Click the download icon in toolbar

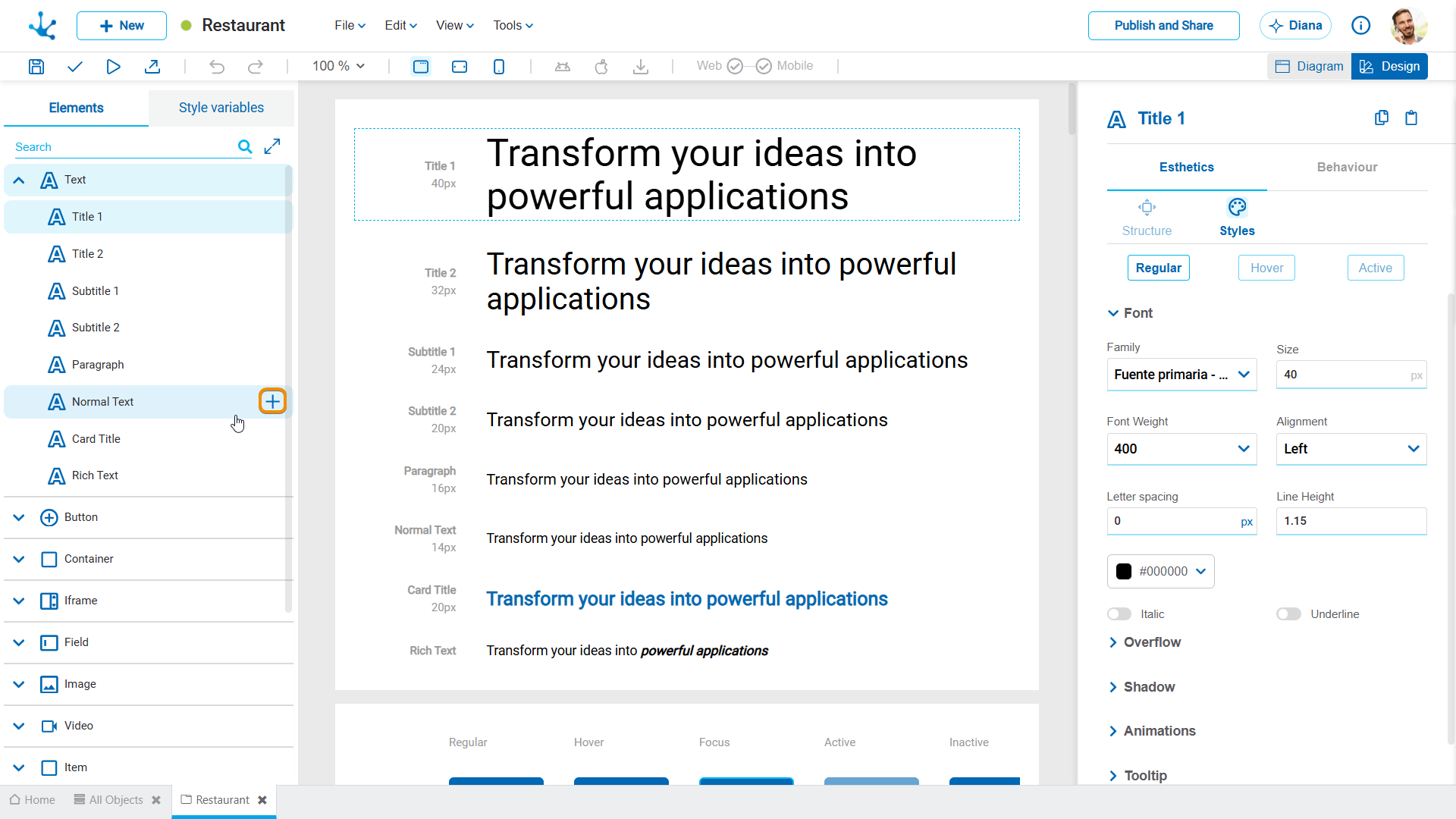(641, 67)
